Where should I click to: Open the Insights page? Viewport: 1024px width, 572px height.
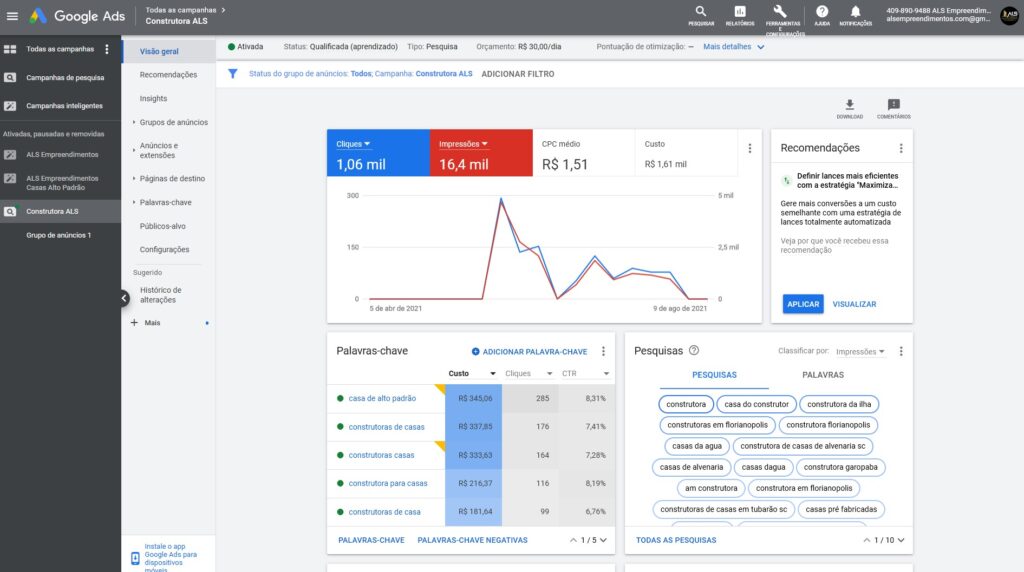(153, 99)
